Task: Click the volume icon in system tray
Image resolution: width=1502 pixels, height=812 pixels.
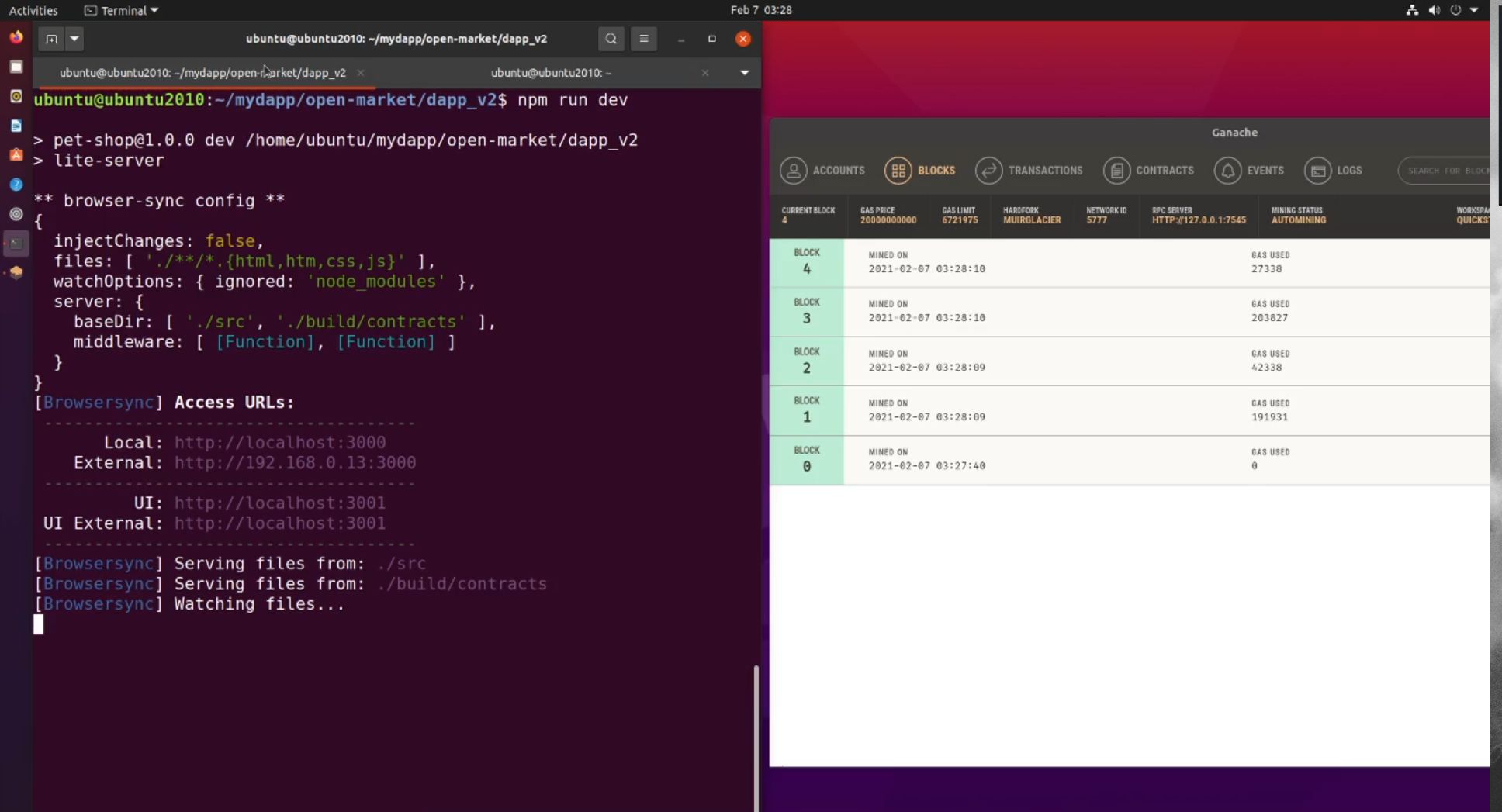Action: tap(1434, 10)
